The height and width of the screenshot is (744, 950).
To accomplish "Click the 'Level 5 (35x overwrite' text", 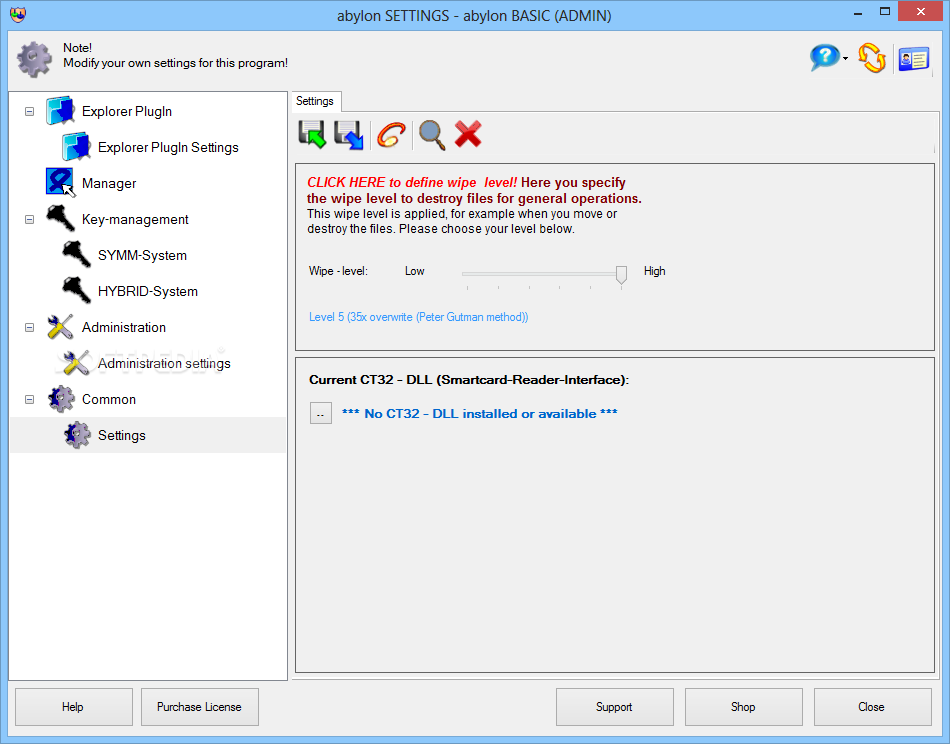I will [418, 317].
